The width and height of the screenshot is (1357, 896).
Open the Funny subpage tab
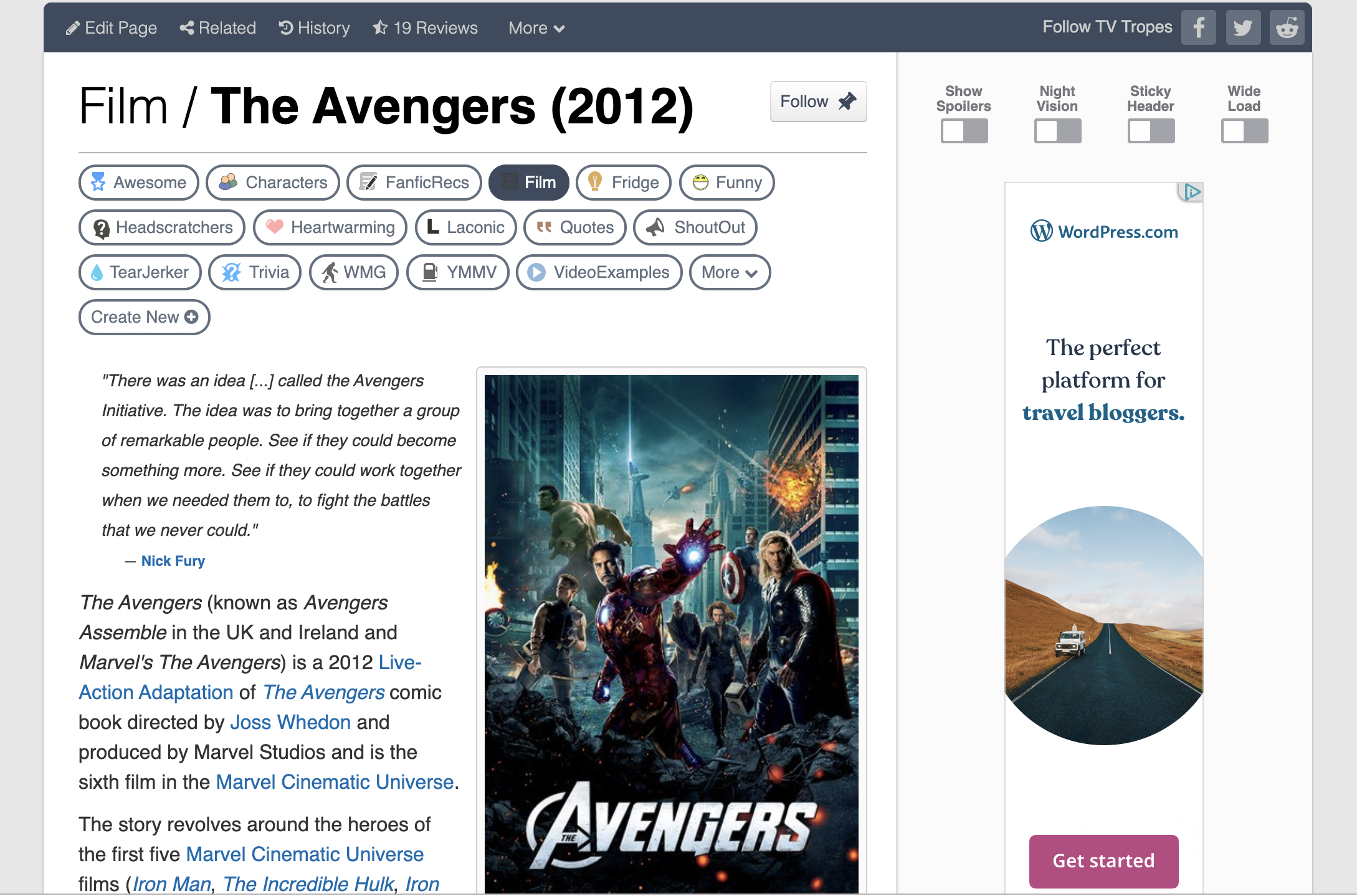(727, 183)
